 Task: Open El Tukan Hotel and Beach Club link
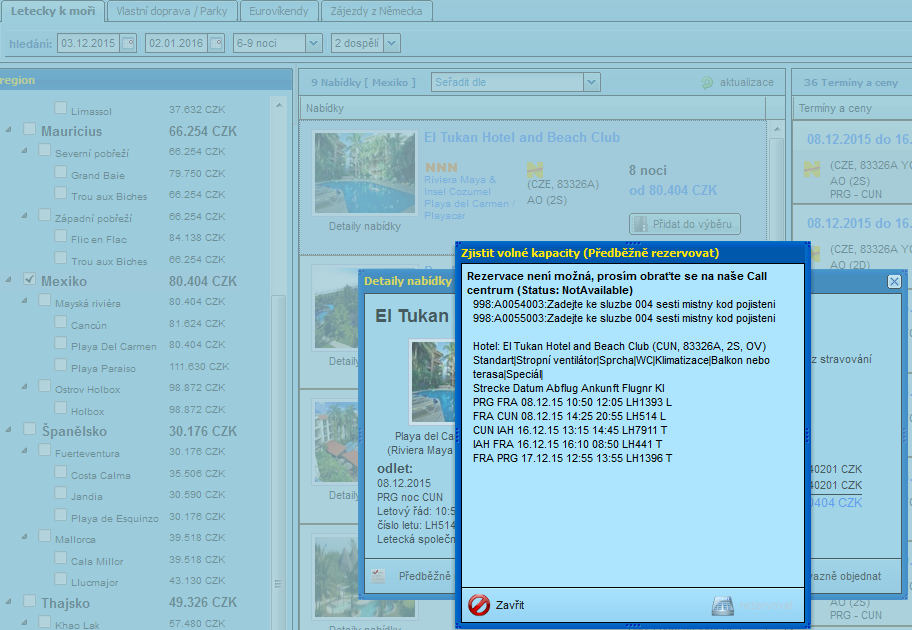click(x=522, y=137)
